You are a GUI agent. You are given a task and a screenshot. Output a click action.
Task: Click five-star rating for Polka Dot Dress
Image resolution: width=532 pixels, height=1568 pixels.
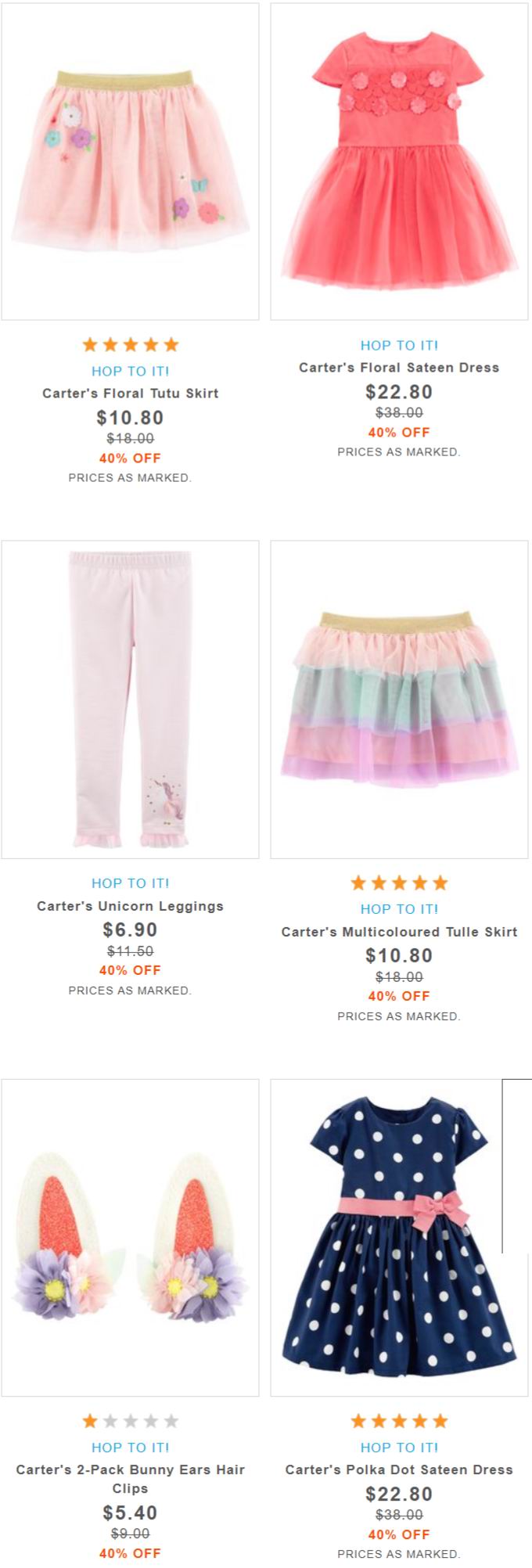[399, 1421]
